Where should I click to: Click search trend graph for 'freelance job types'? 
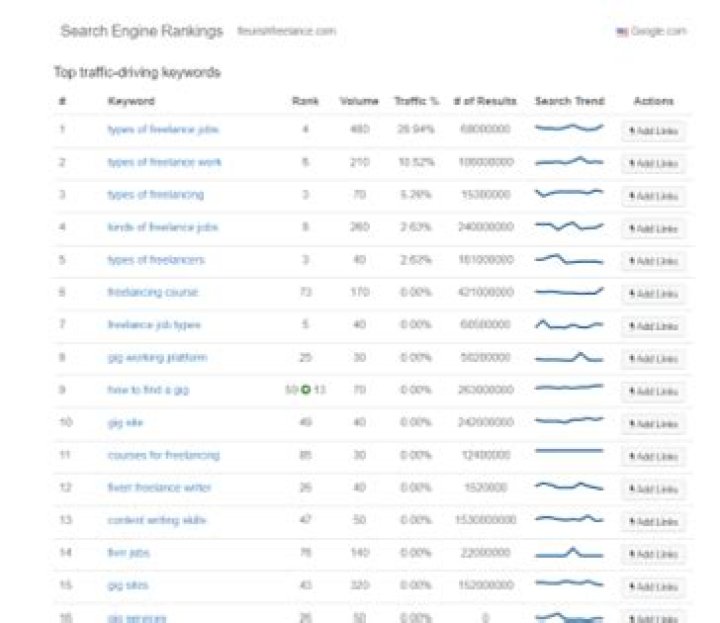pyautogui.click(x=569, y=324)
